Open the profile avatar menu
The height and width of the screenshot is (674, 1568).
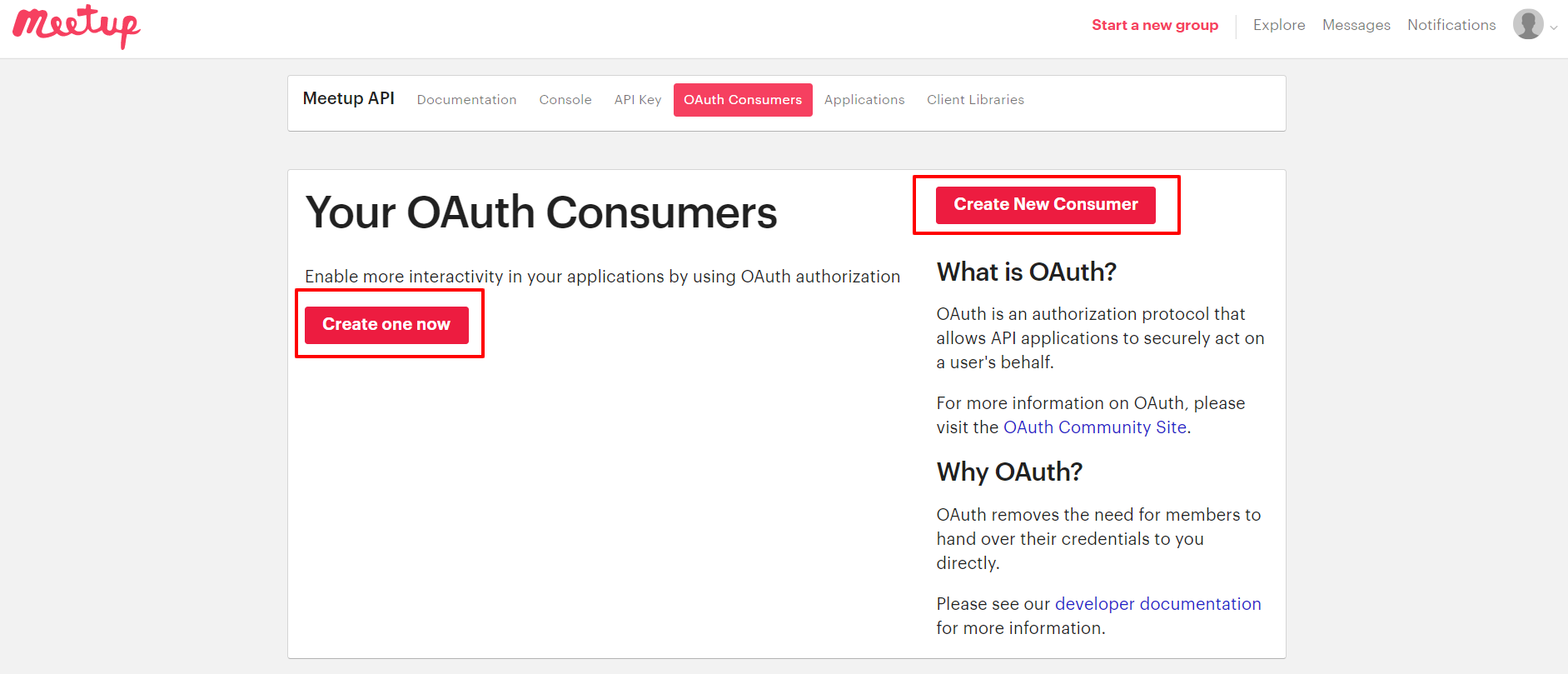coord(1528,24)
